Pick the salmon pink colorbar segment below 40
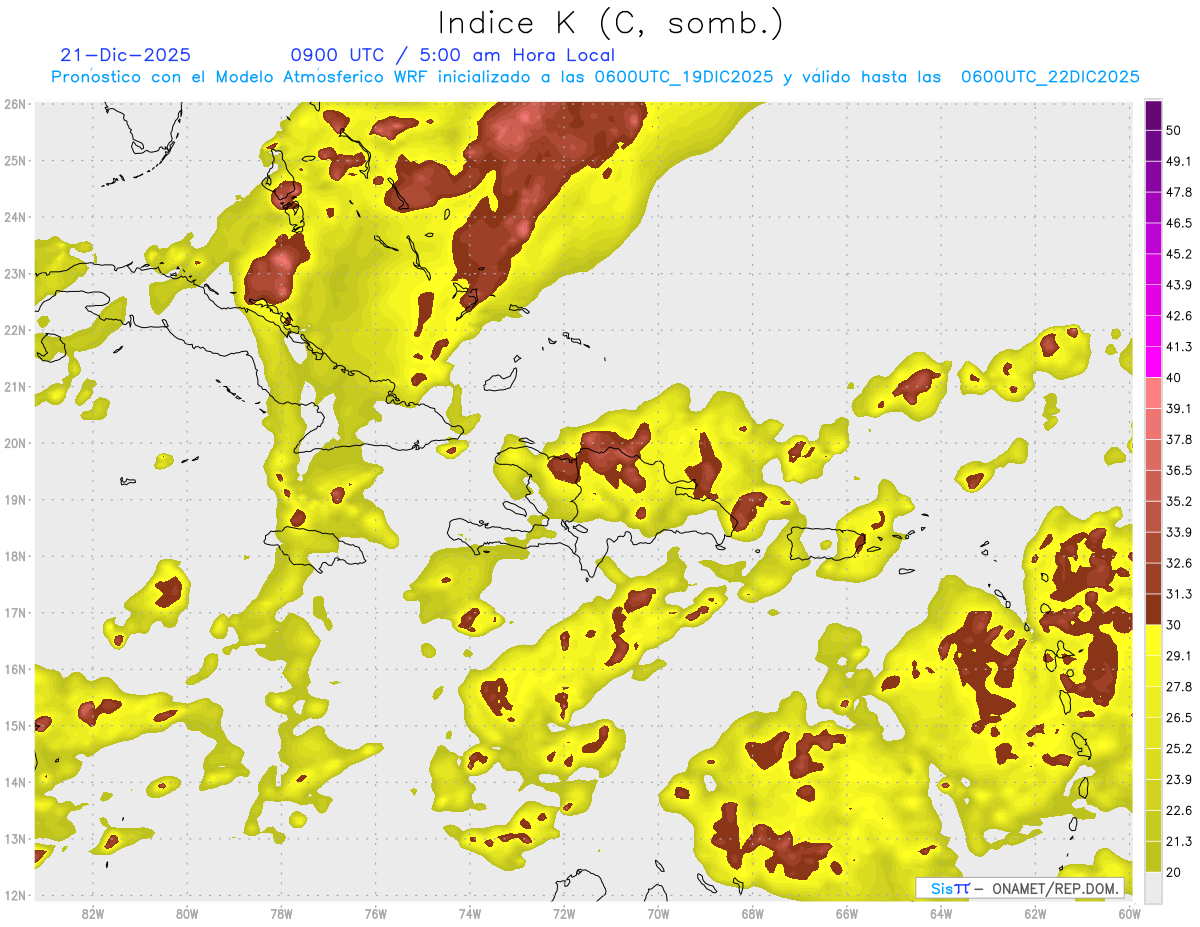Image resolution: width=1200 pixels, height=927 pixels. tap(1153, 393)
